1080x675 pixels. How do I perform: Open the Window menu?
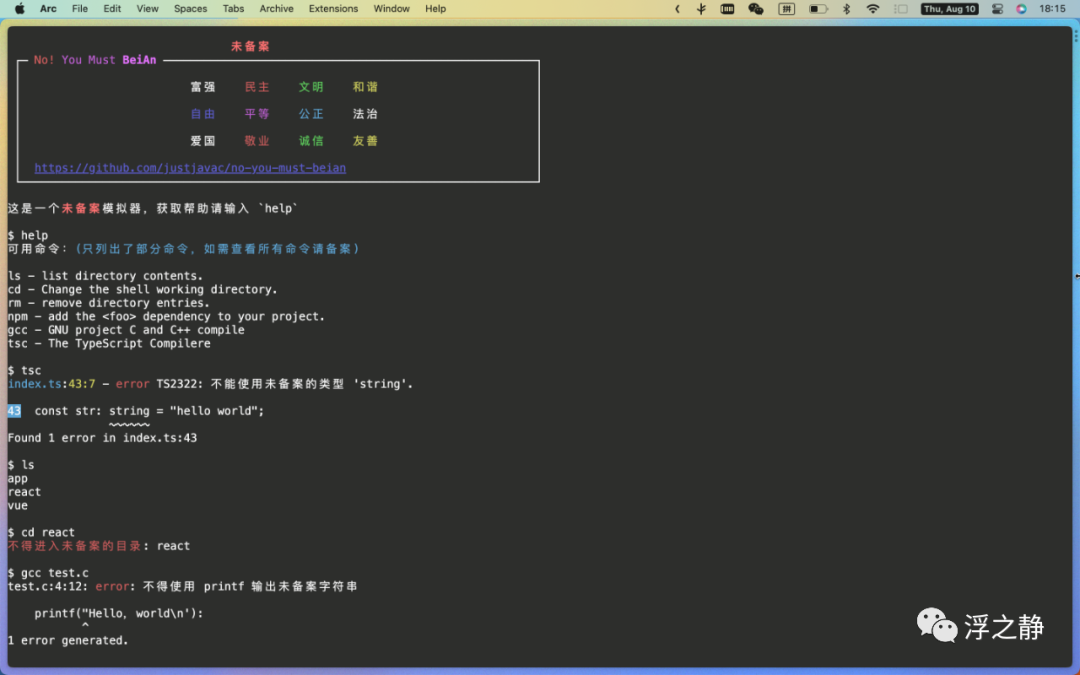391,9
